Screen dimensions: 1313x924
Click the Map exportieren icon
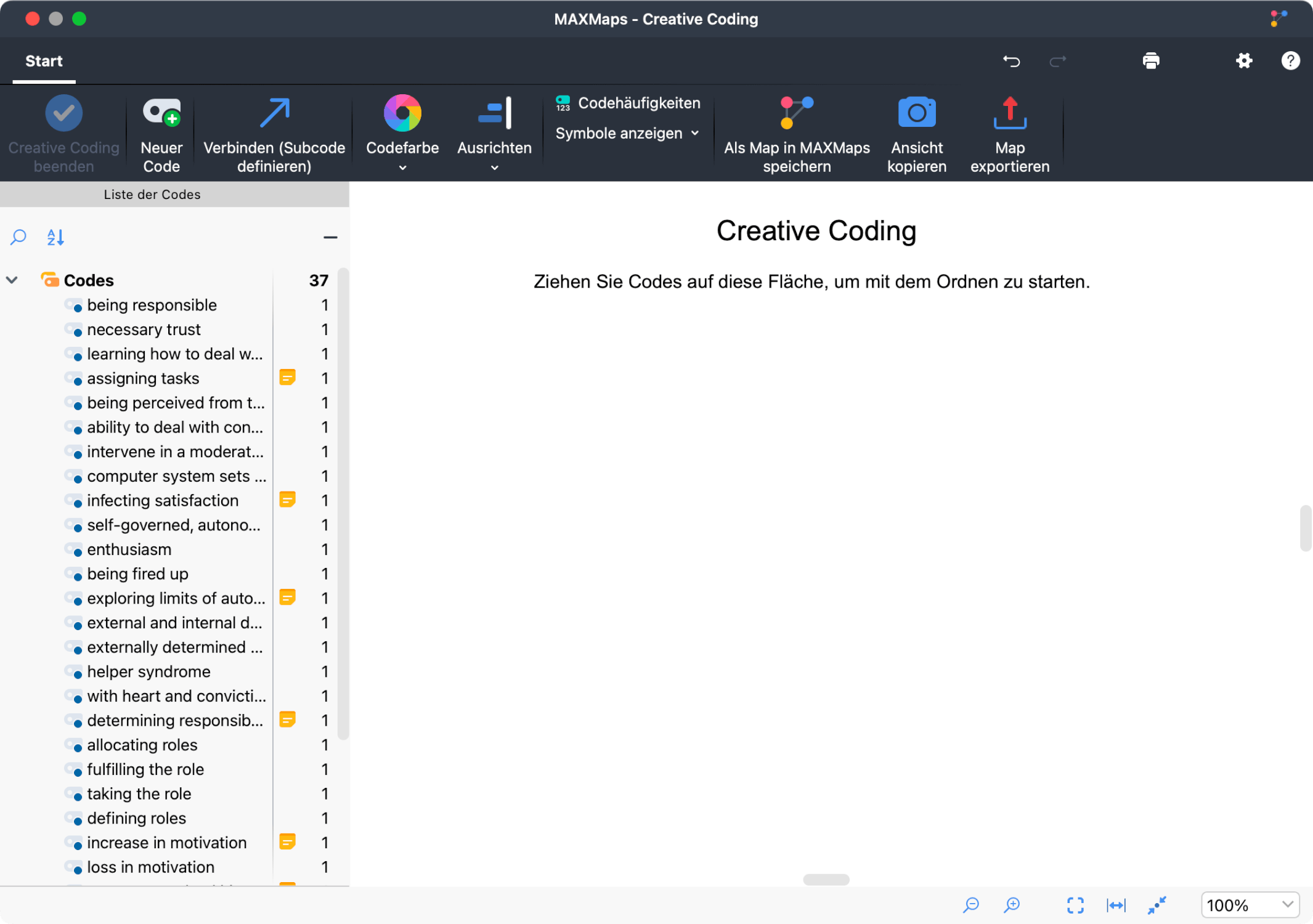[x=1009, y=113]
